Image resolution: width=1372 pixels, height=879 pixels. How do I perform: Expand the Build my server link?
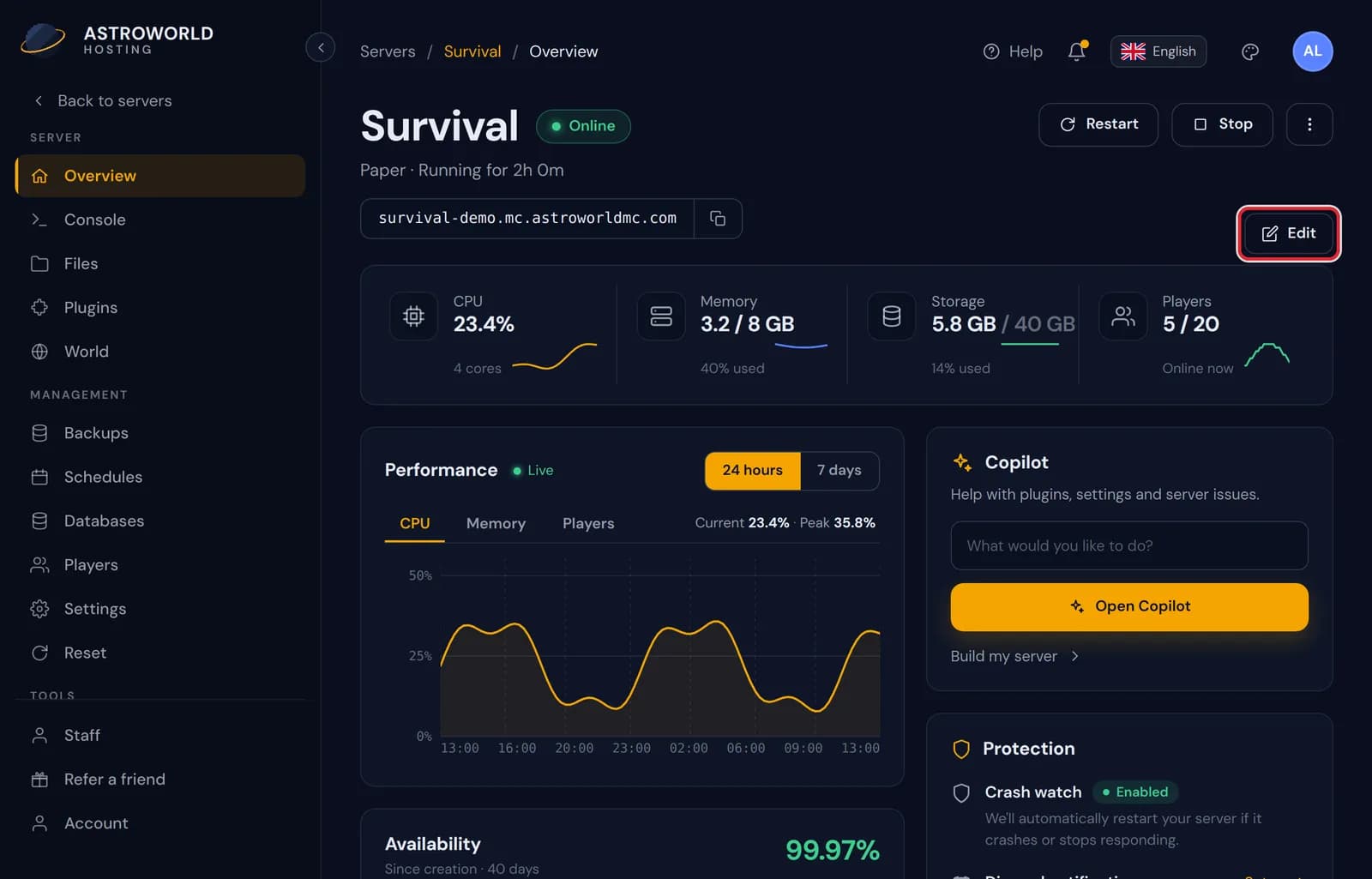coord(1014,656)
